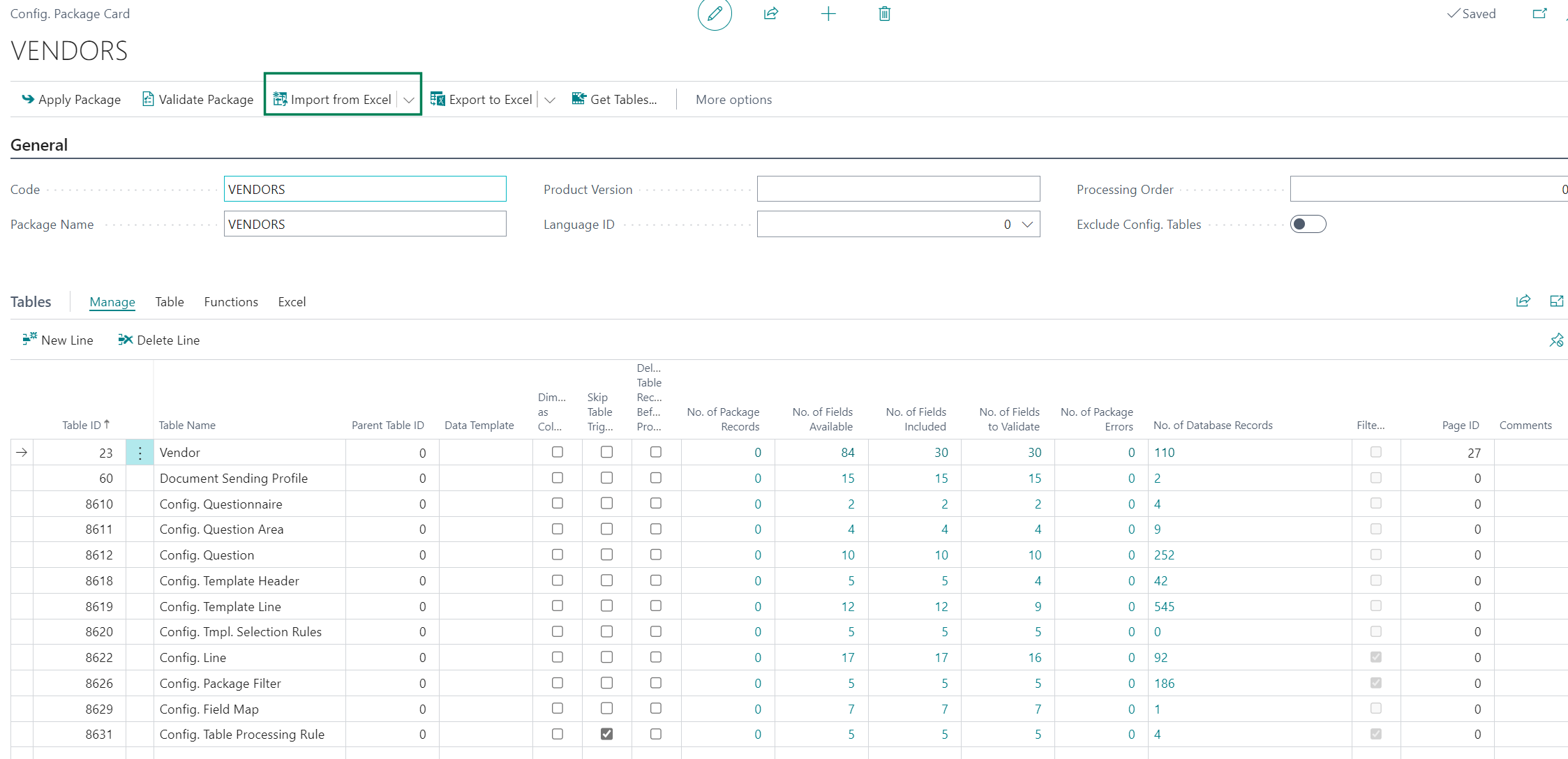This screenshot has height=759, width=1568.
Task: Open card in new window icon
Action: coord(1539,14)
